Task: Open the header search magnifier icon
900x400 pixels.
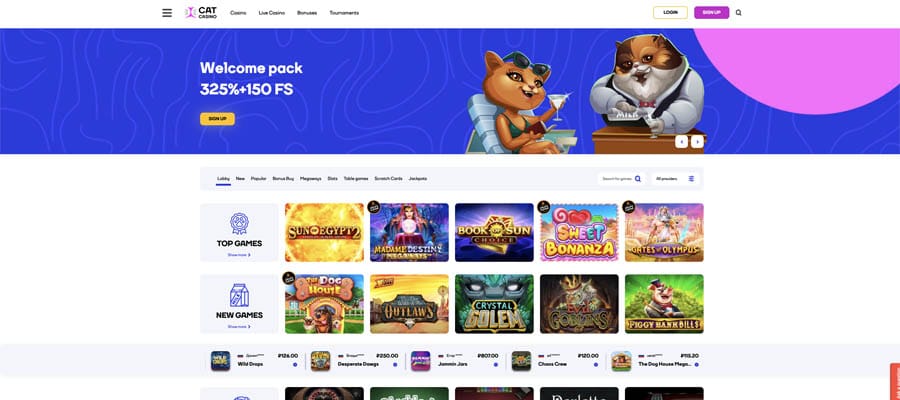Action: tap(738, 13)
